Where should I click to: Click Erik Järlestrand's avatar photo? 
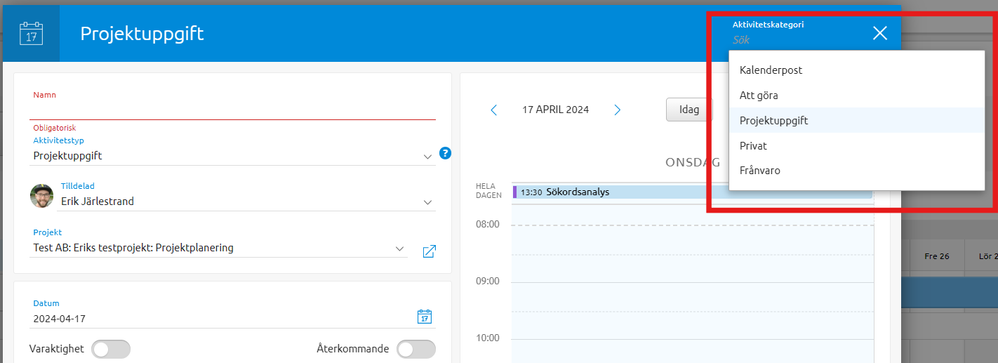[42, 196]
